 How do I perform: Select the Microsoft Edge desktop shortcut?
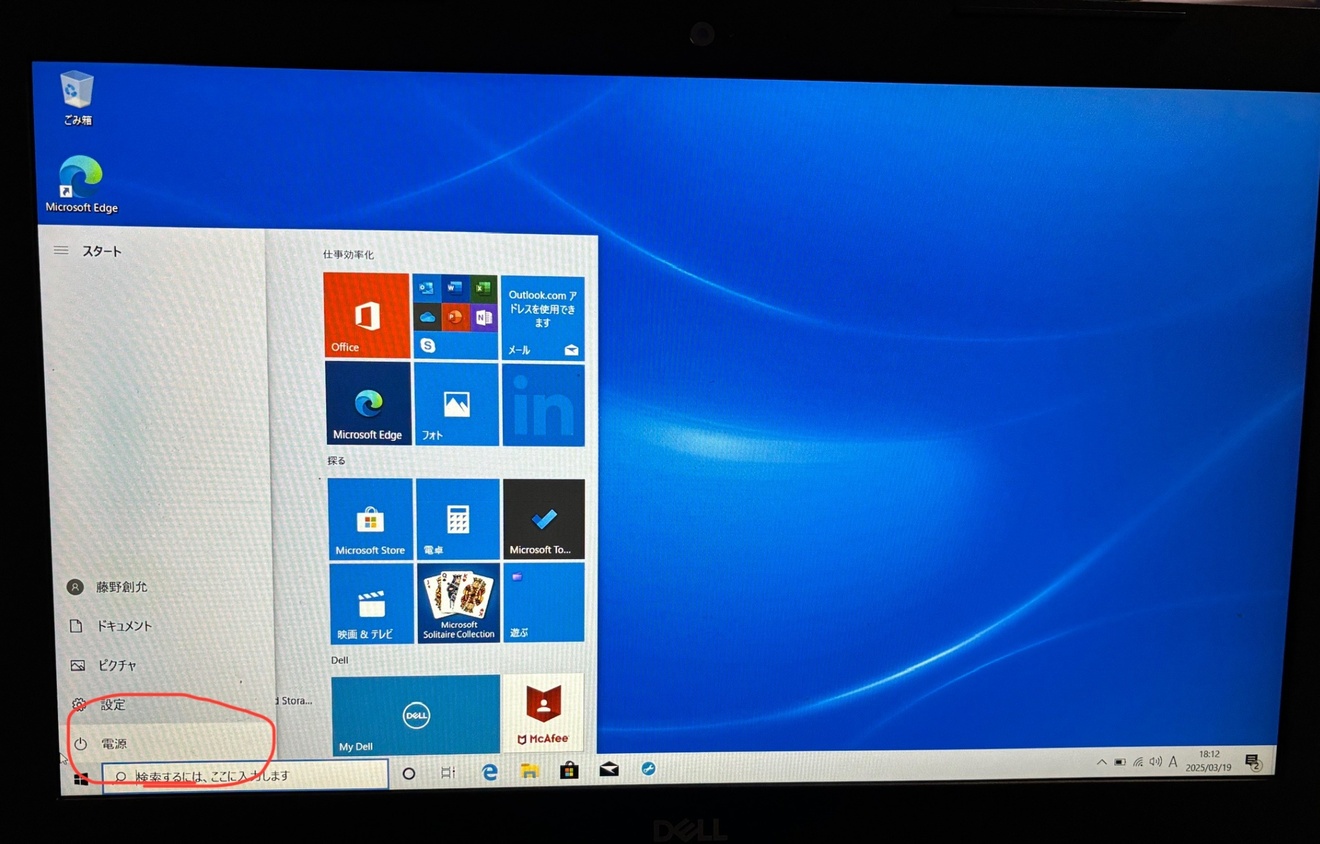click(x=81, y=185)
